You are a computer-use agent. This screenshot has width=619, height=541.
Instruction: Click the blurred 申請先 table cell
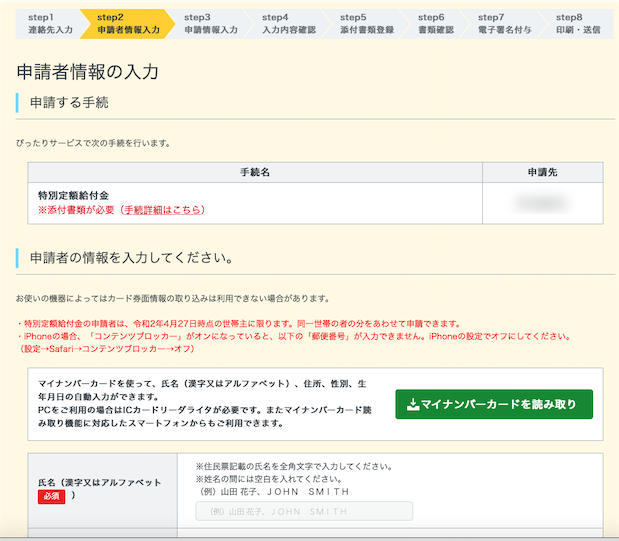click(542, 203)
